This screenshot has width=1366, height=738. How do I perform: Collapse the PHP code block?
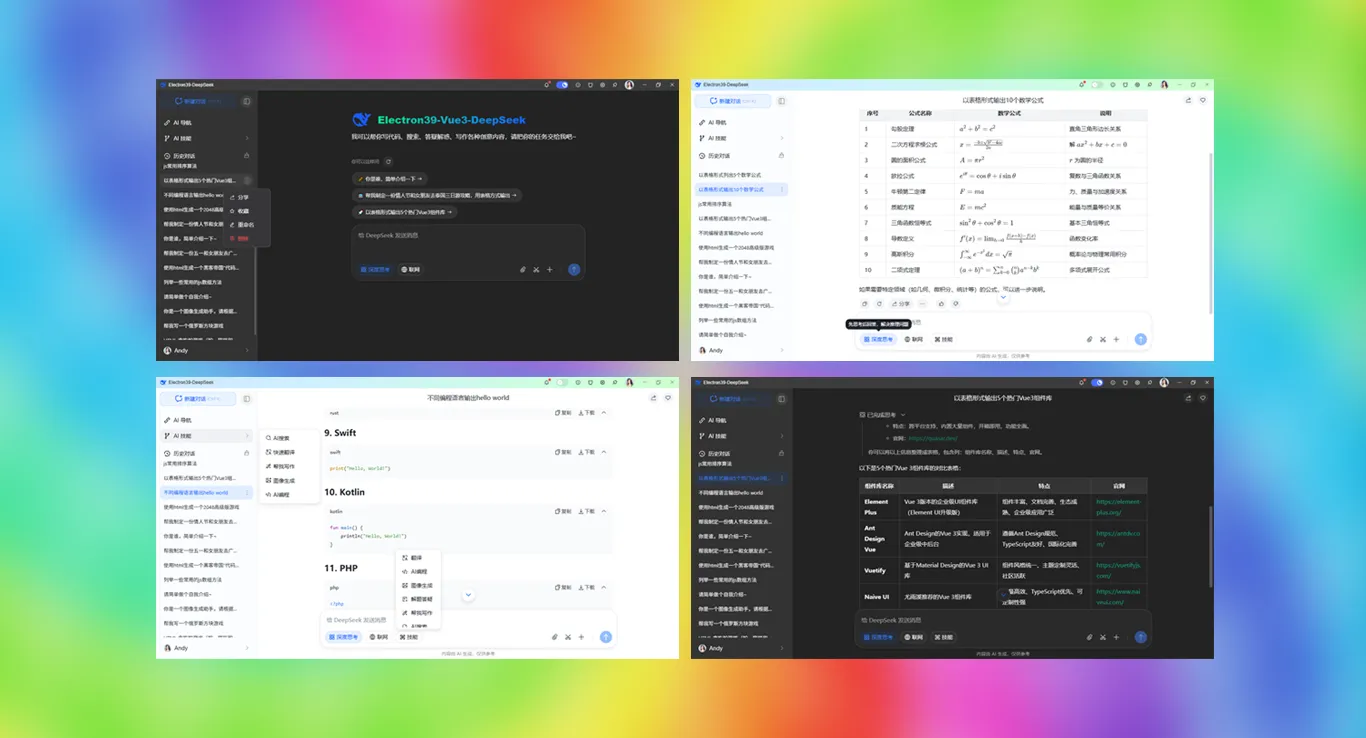(x=604, y=587)
